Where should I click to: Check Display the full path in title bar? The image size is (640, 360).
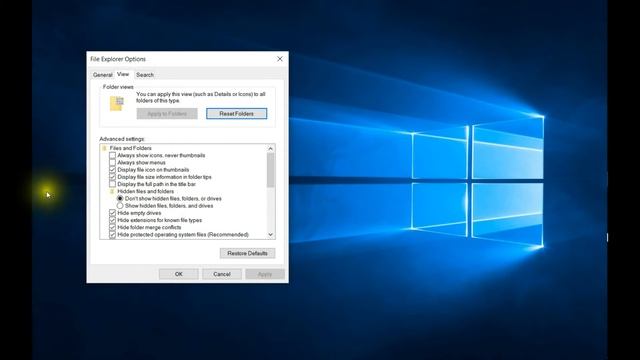(x=112, y=184)
